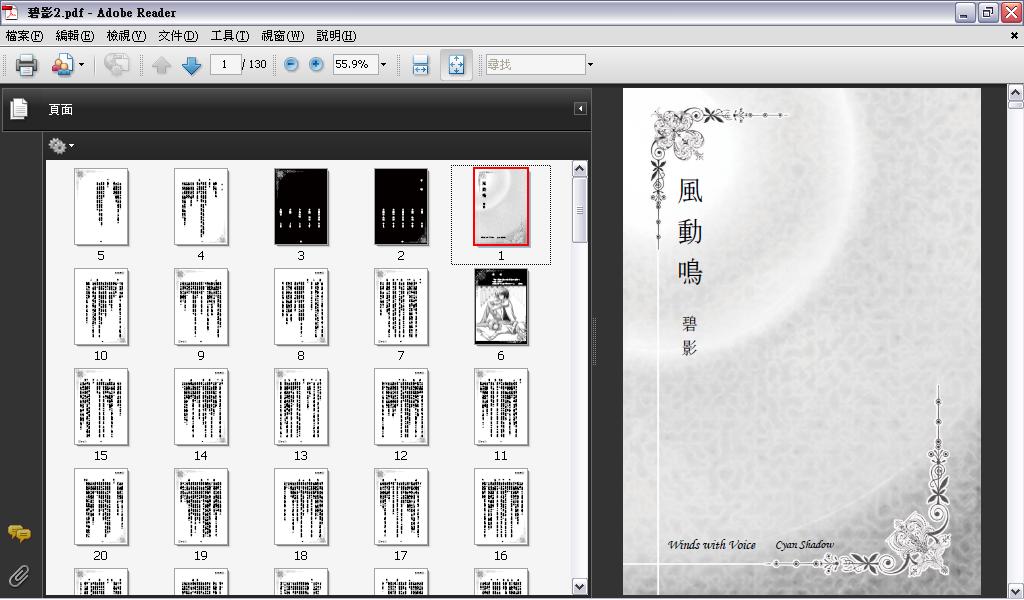
Task: Open the 檢視(V) menu
Action: (126, 36)
